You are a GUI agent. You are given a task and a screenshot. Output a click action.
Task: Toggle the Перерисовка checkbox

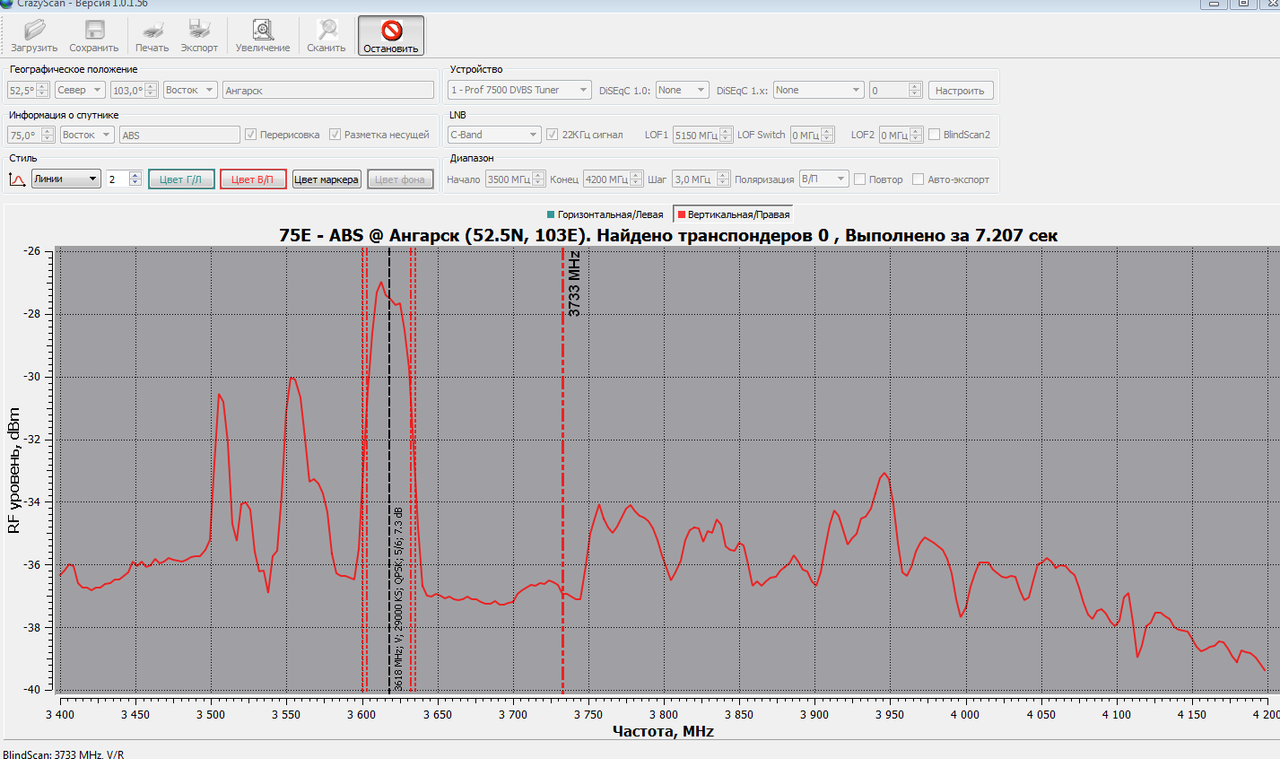[x=251, y=134]
